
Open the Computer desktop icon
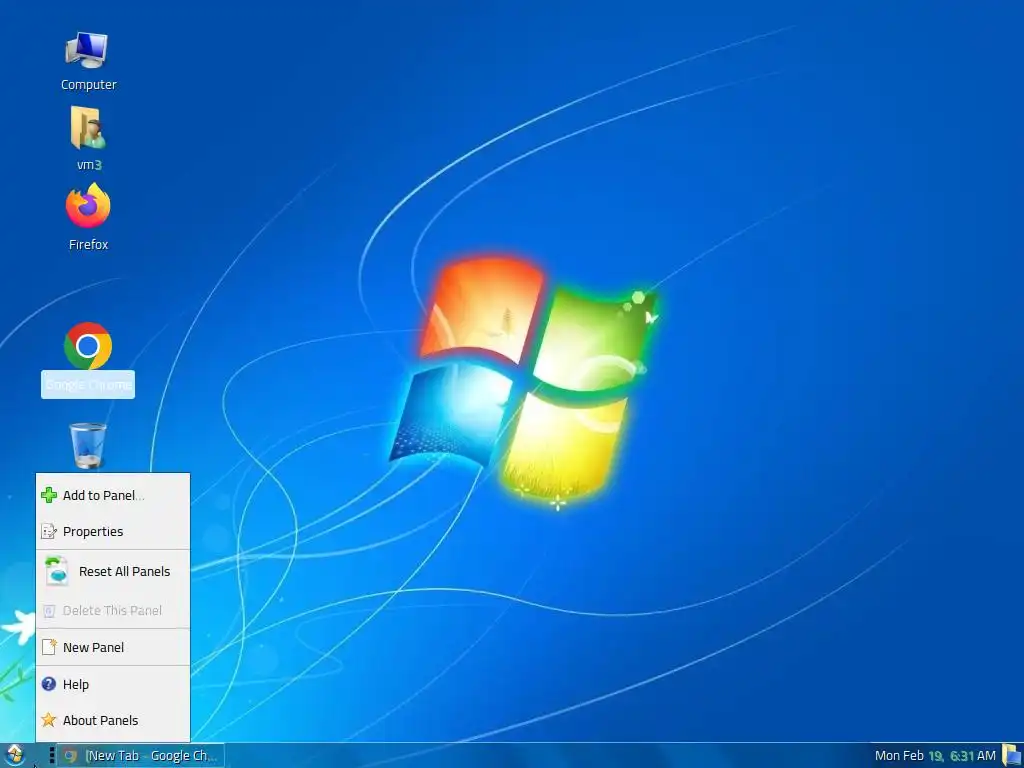tap(87, 51)
